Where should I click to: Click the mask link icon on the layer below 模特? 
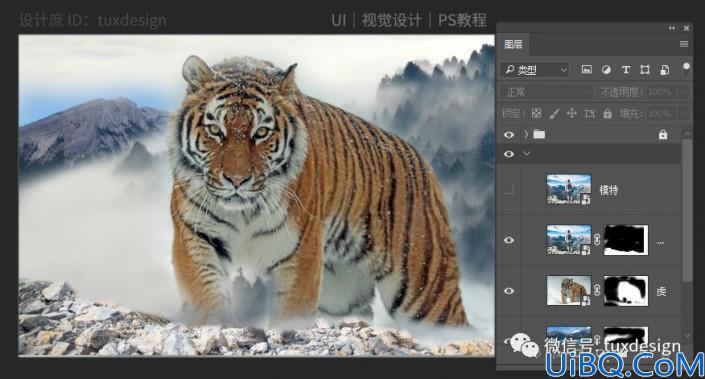(x=597, y=240)
